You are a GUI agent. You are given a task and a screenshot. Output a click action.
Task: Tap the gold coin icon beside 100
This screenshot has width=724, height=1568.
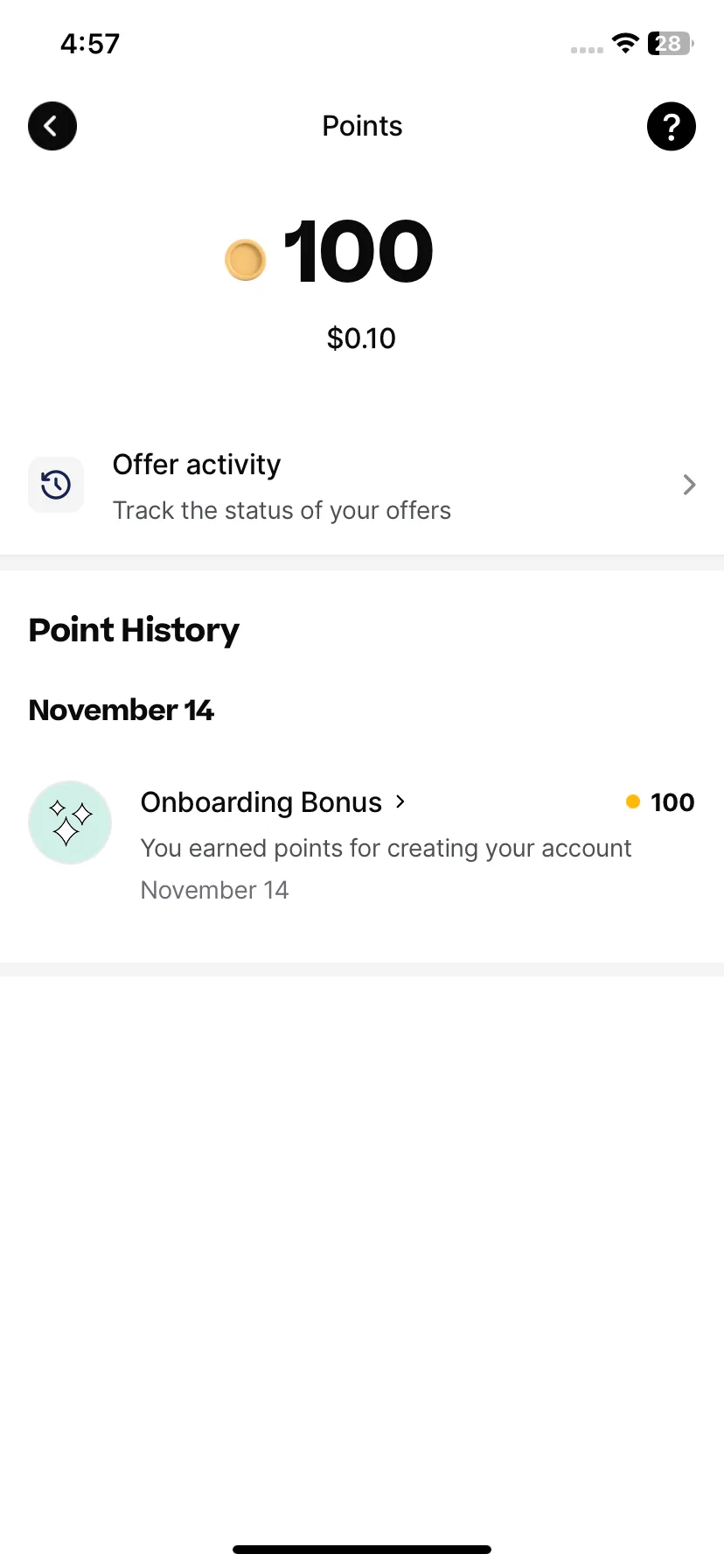(x=246, y=260)
